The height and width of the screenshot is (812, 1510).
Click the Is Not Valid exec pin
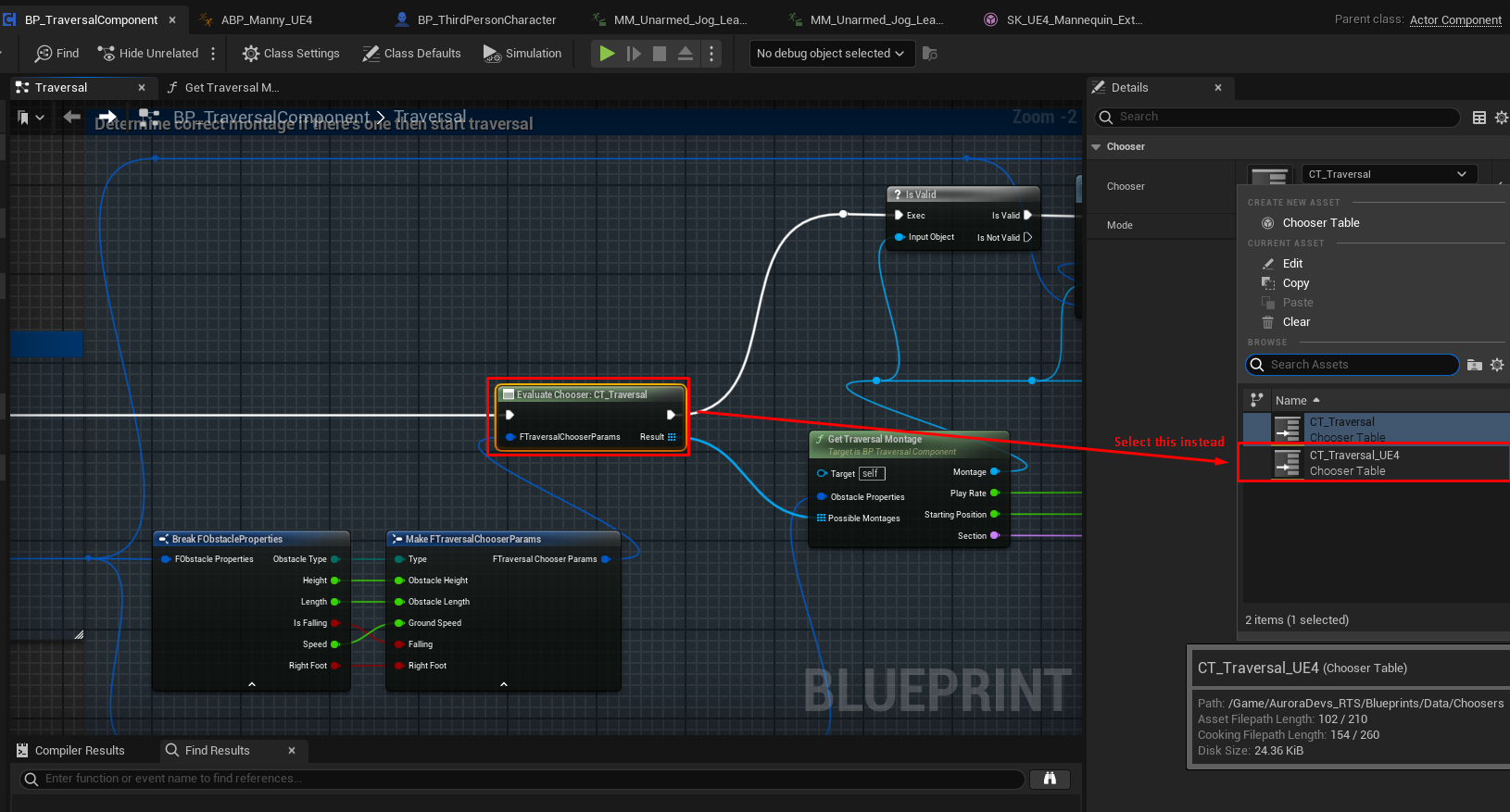click(1027, 238)
